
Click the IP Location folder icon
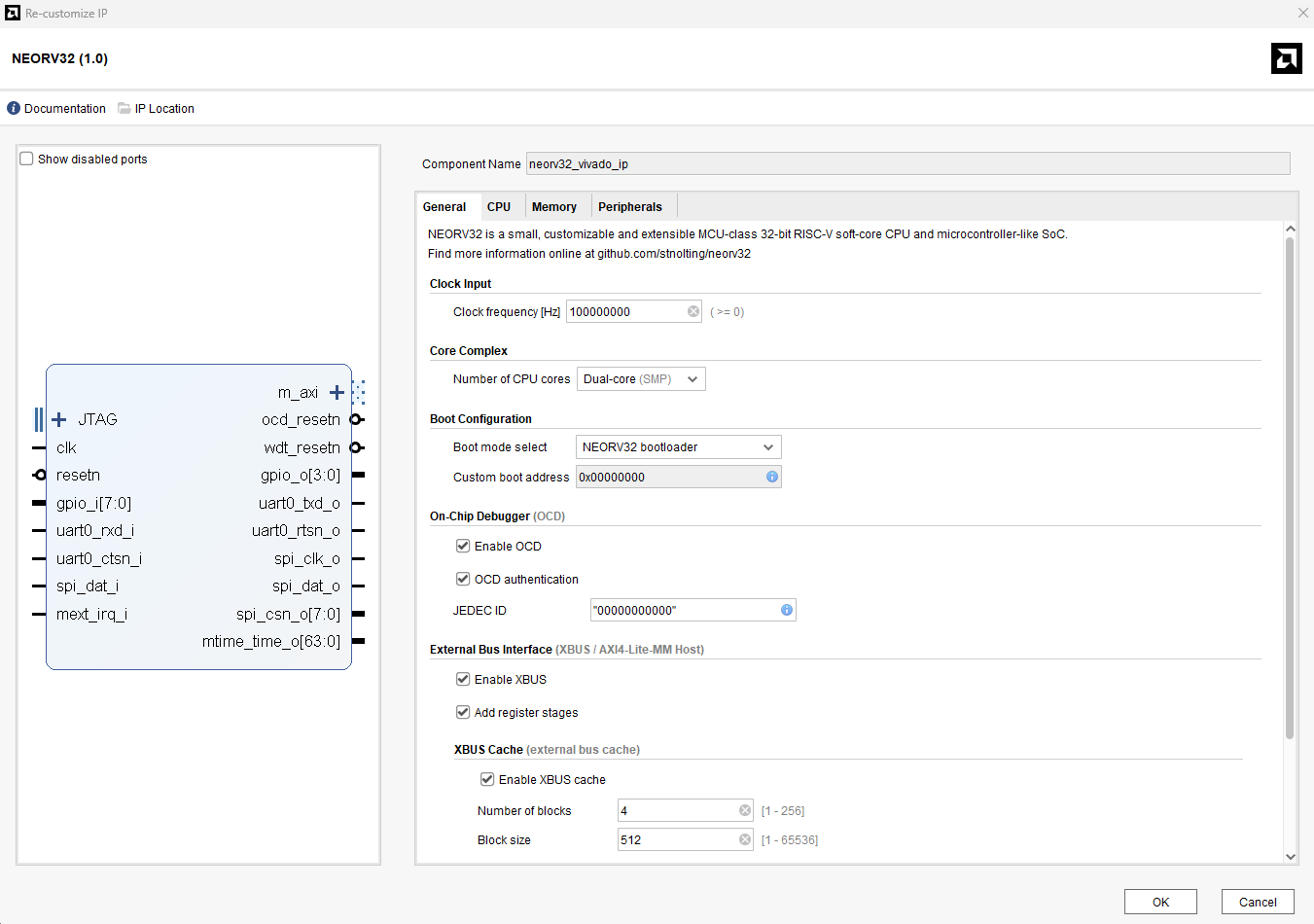124,109
